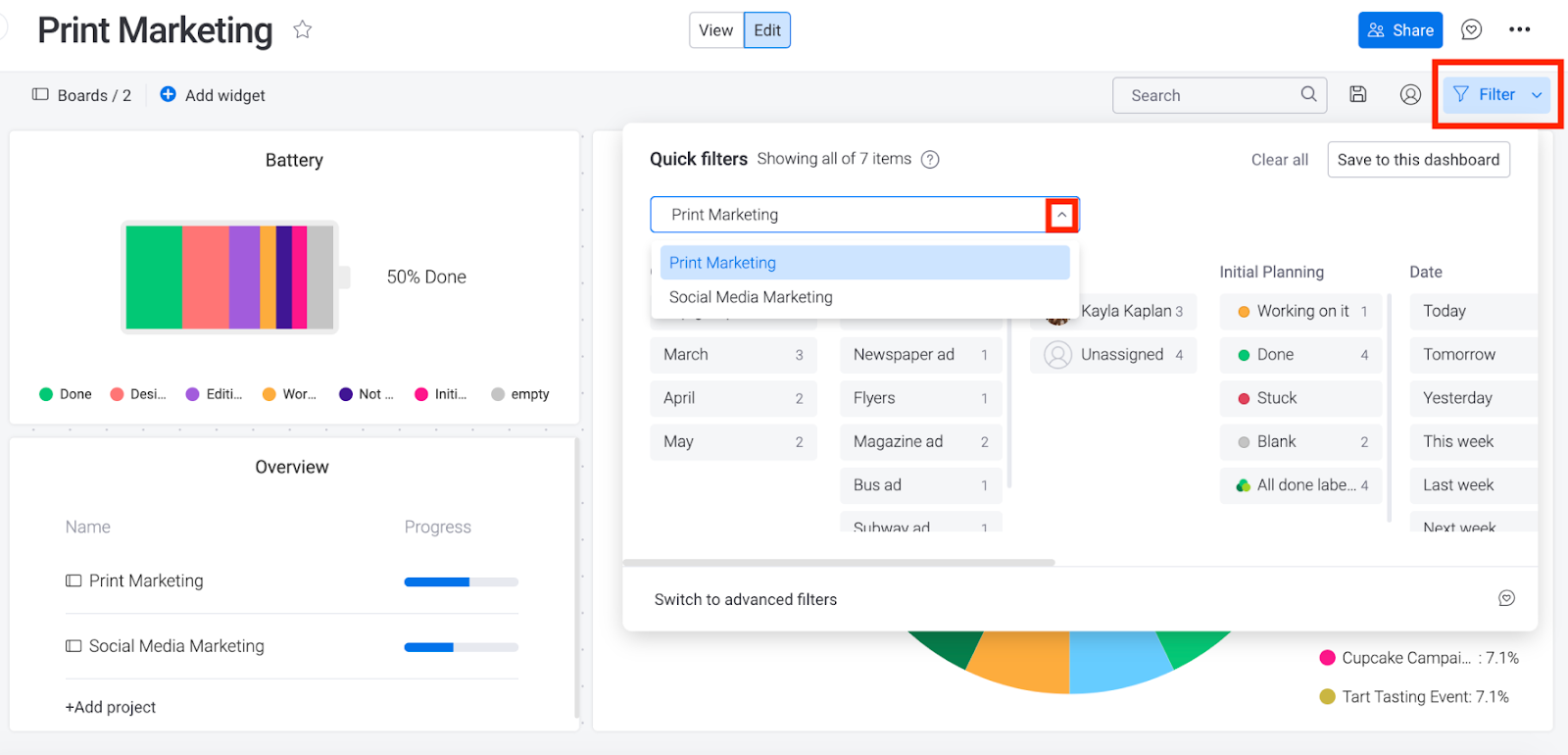Filter by Done status in Initial Planning
This screenshot has height=755, width=1568.
[x=1300, y=355]
